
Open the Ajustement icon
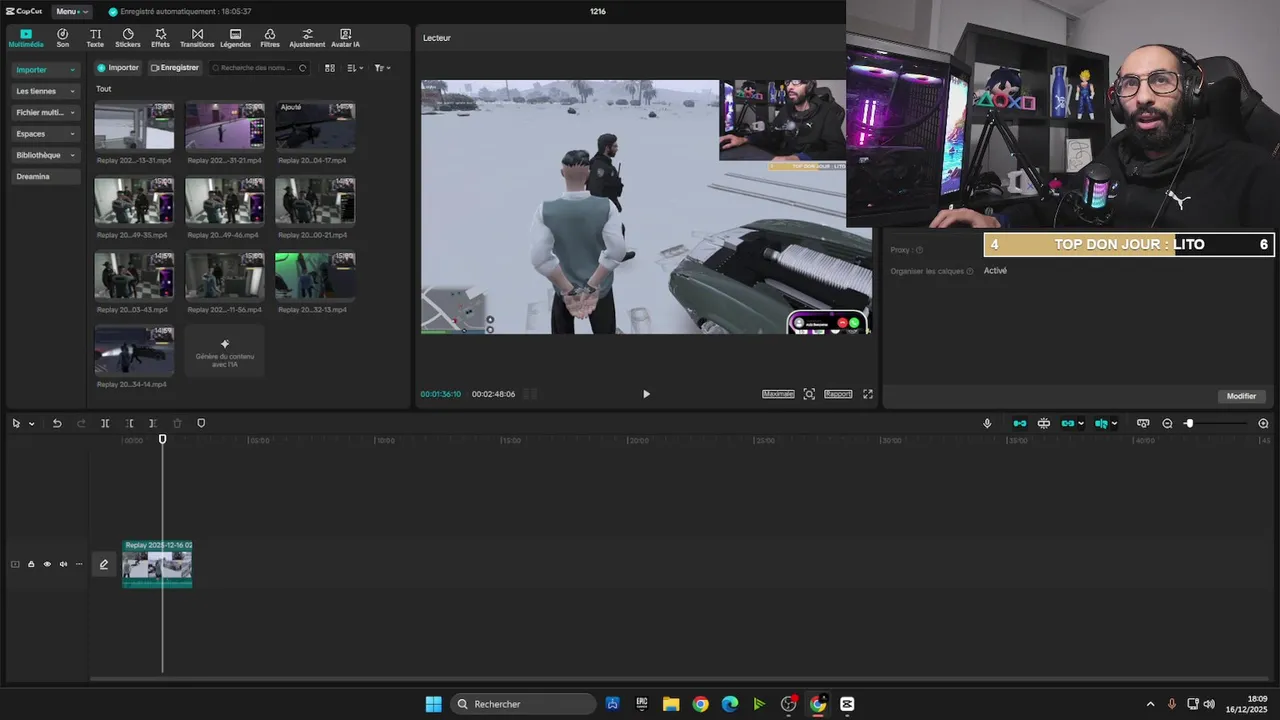[307, 38]
